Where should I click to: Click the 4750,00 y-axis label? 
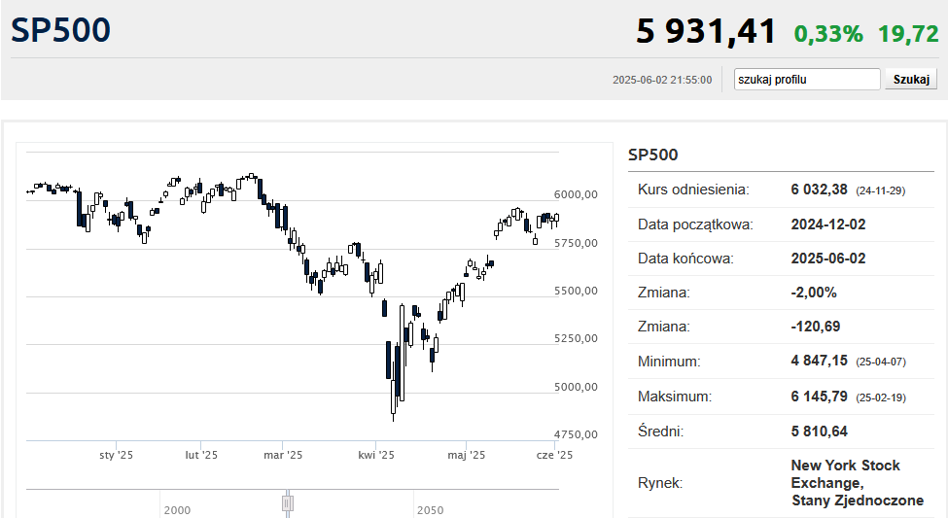click(576, 435)
